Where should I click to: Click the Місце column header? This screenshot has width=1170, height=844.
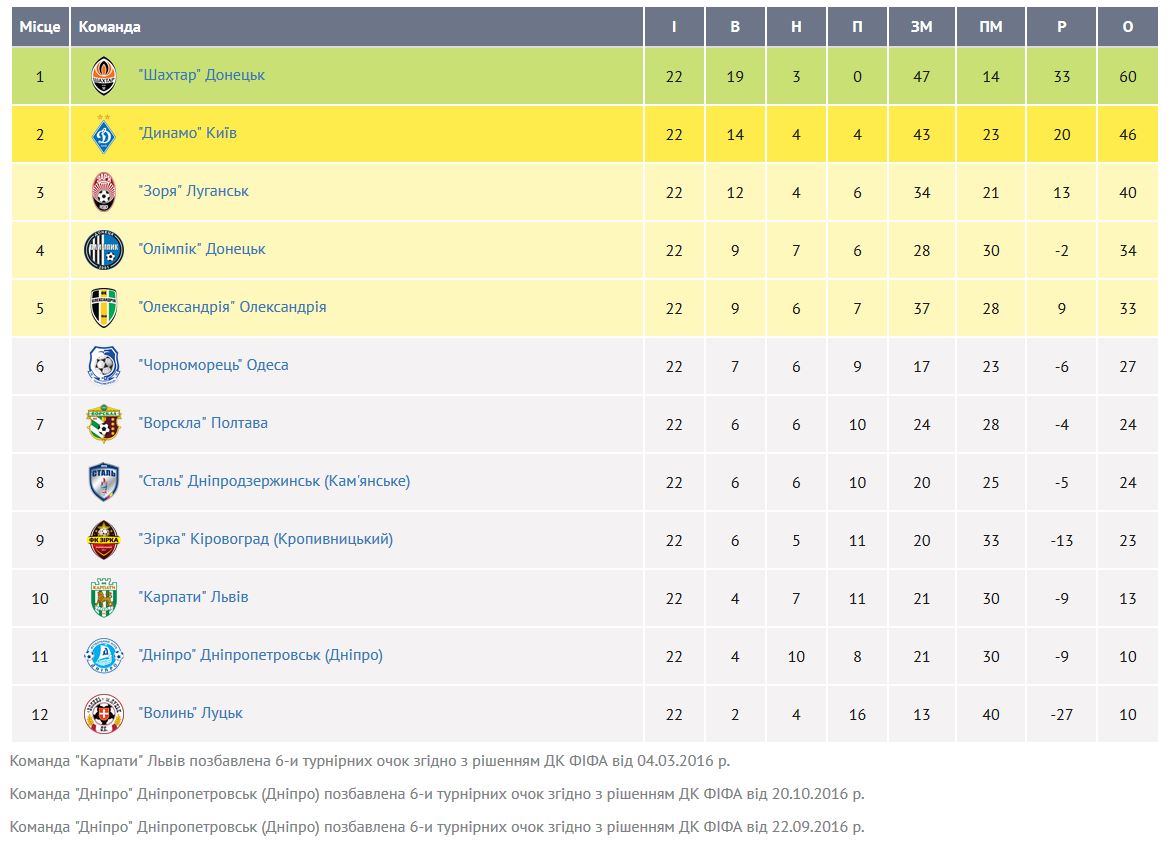[40, 27]
